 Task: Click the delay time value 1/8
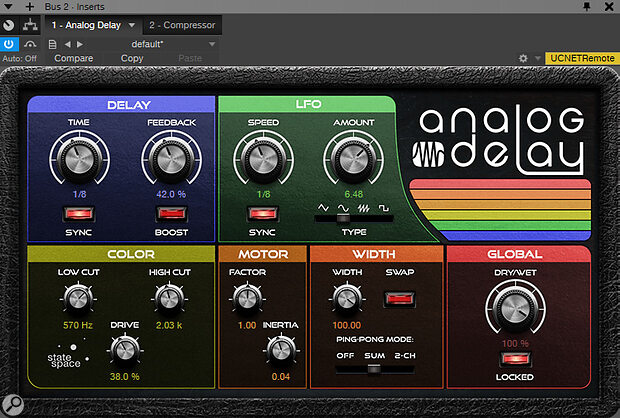coord(79,194)
